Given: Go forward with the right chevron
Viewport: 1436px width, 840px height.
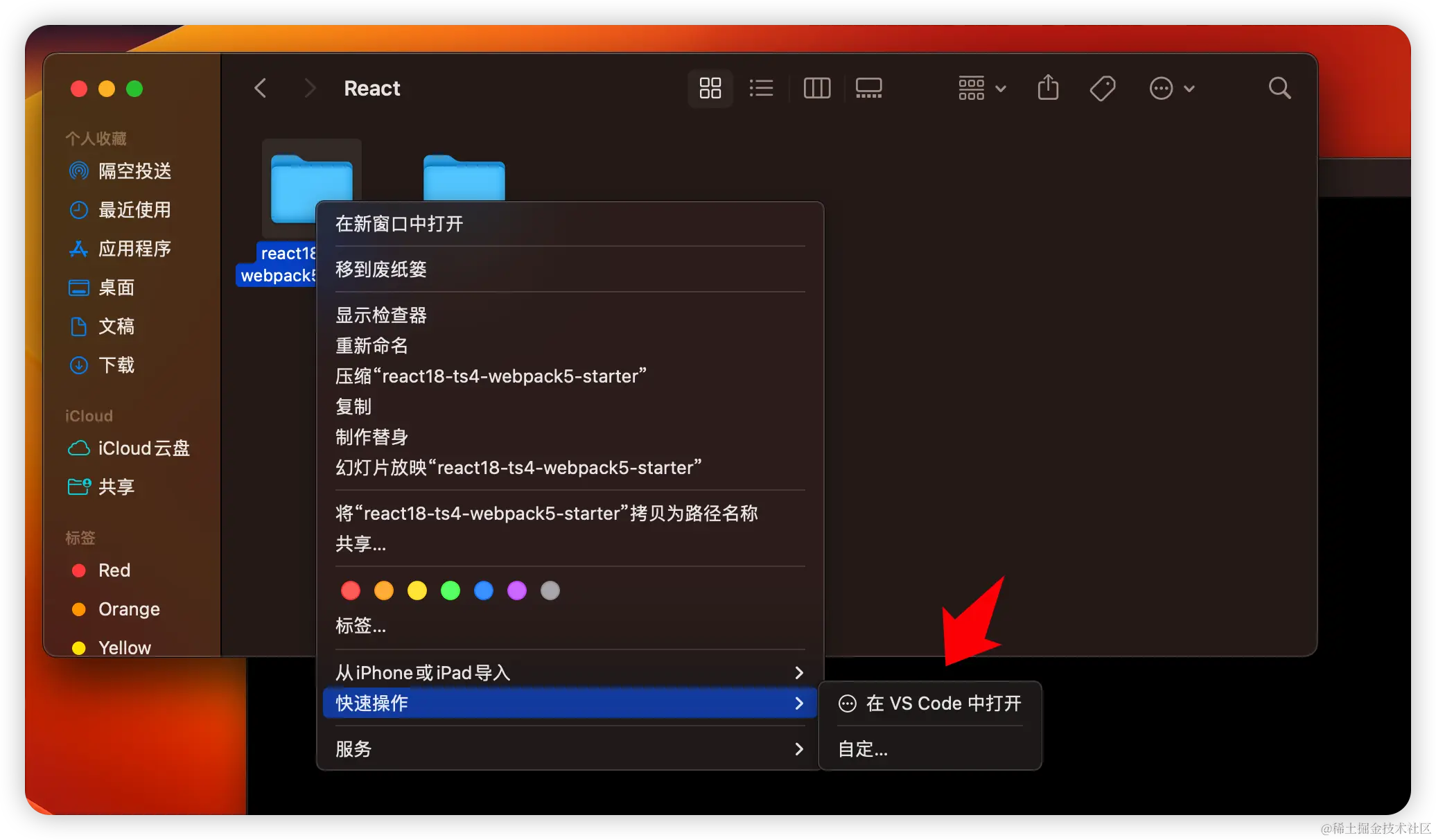Looking at the screenshot, I should (x=310, y=88).
